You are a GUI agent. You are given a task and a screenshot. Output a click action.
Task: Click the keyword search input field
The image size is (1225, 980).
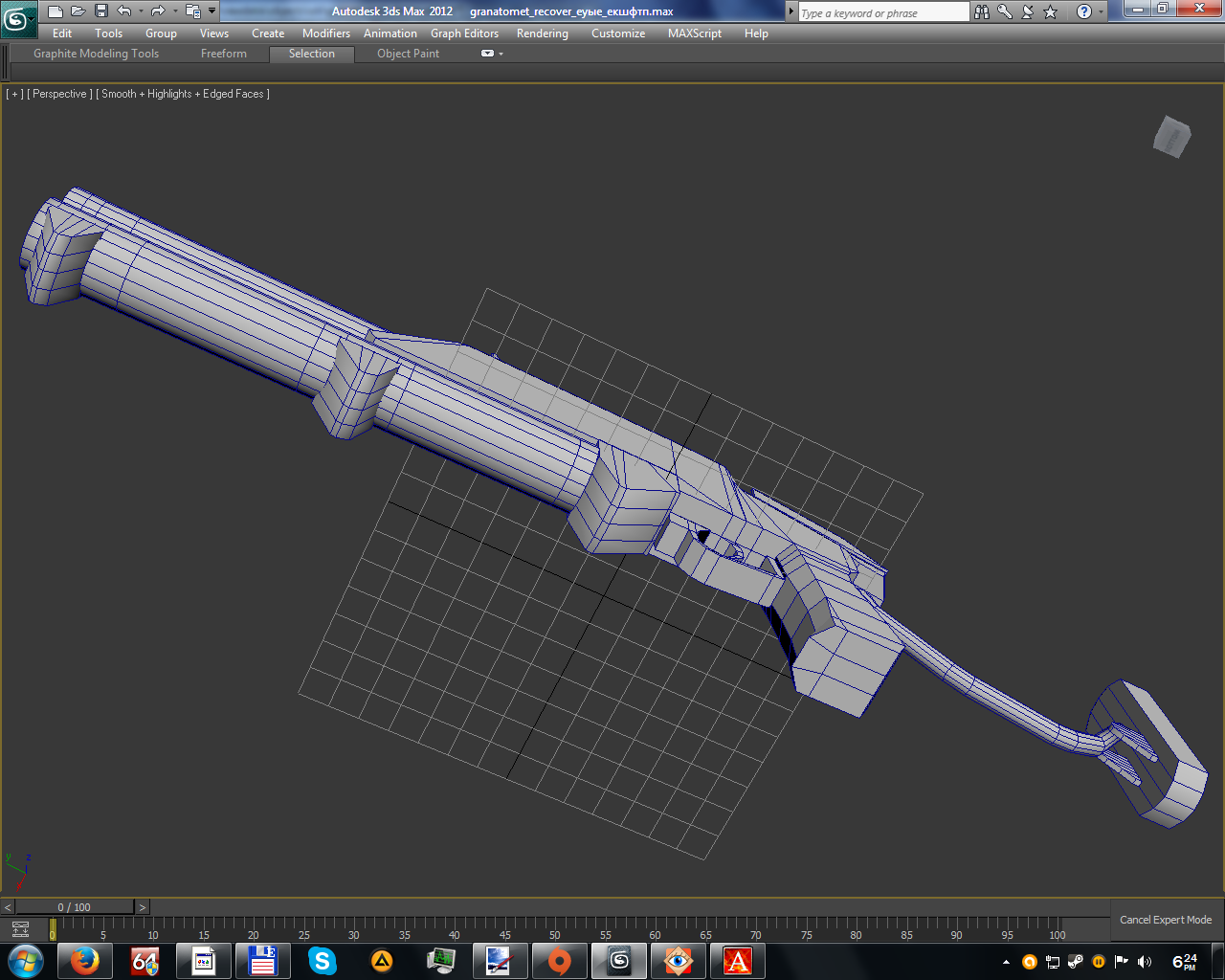pyautogui.click(x=882, y=12)
